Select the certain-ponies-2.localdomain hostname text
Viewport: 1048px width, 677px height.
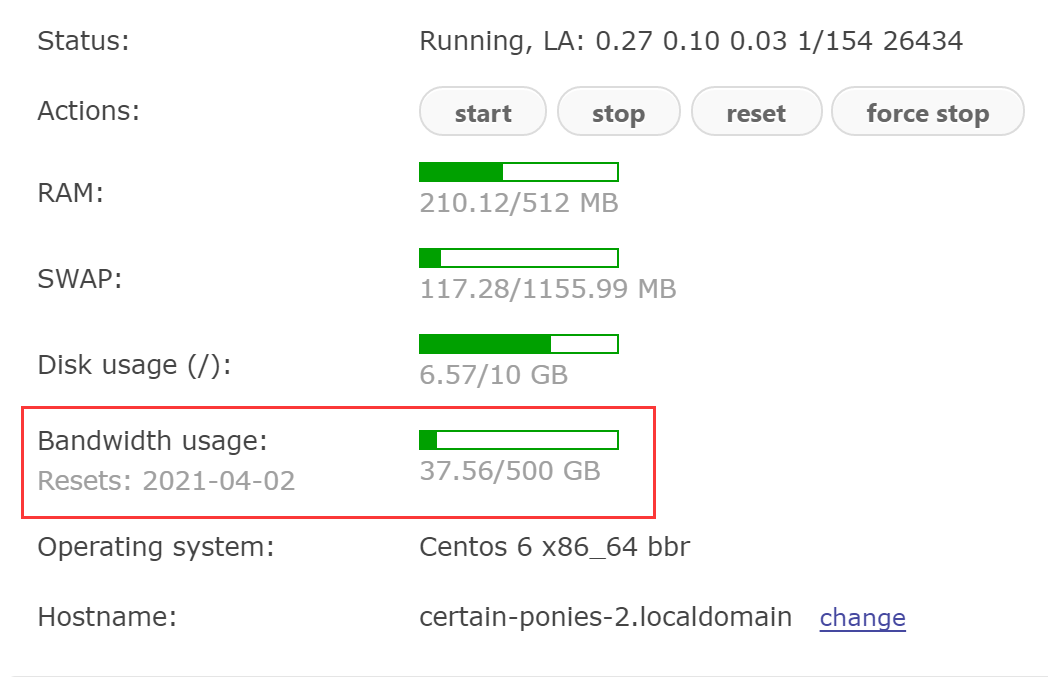point(605,617)
